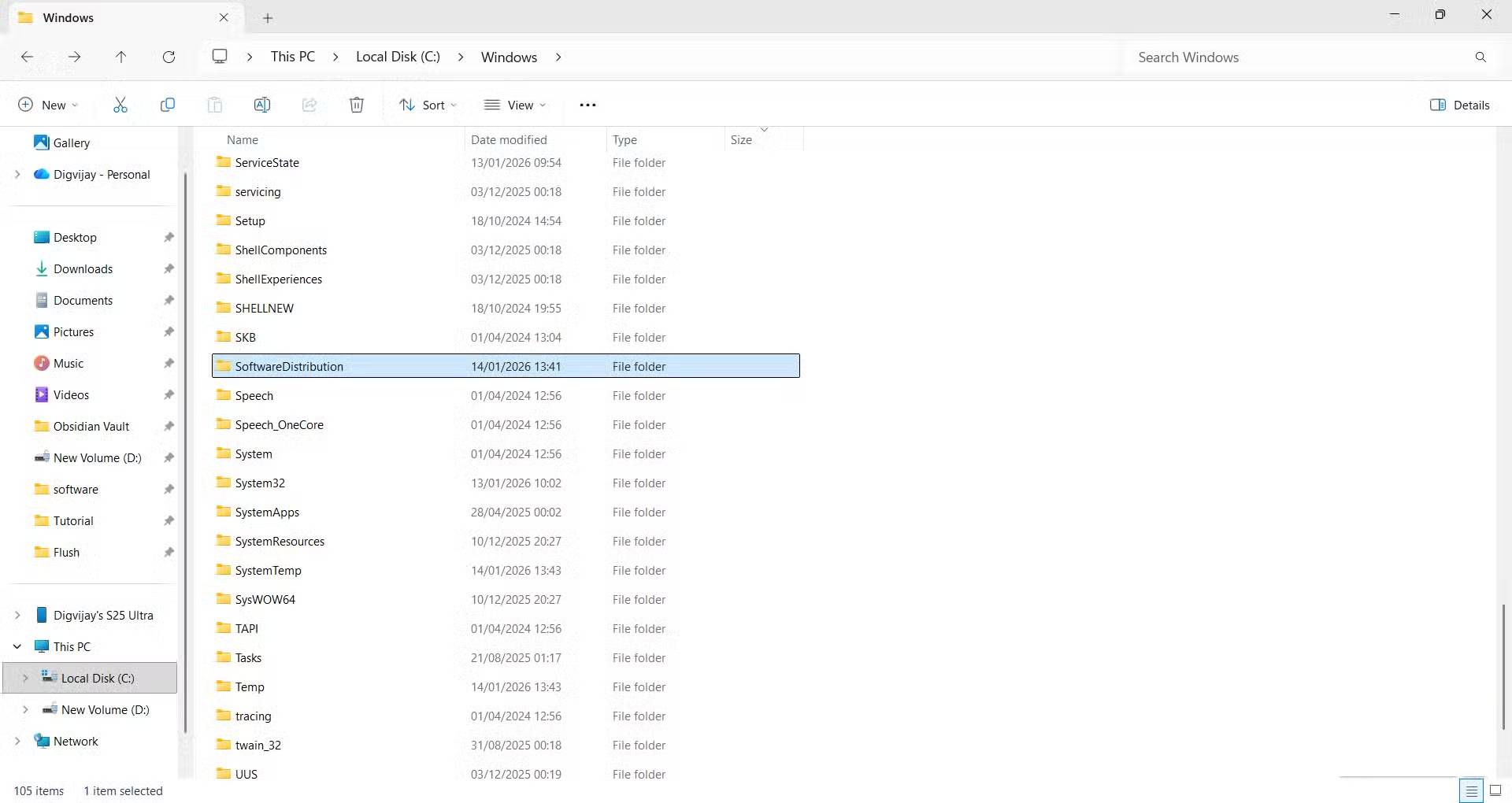This screenshot has height=803, width=1512.
Task: Expand the Network tree node
Action: (17, 741)
